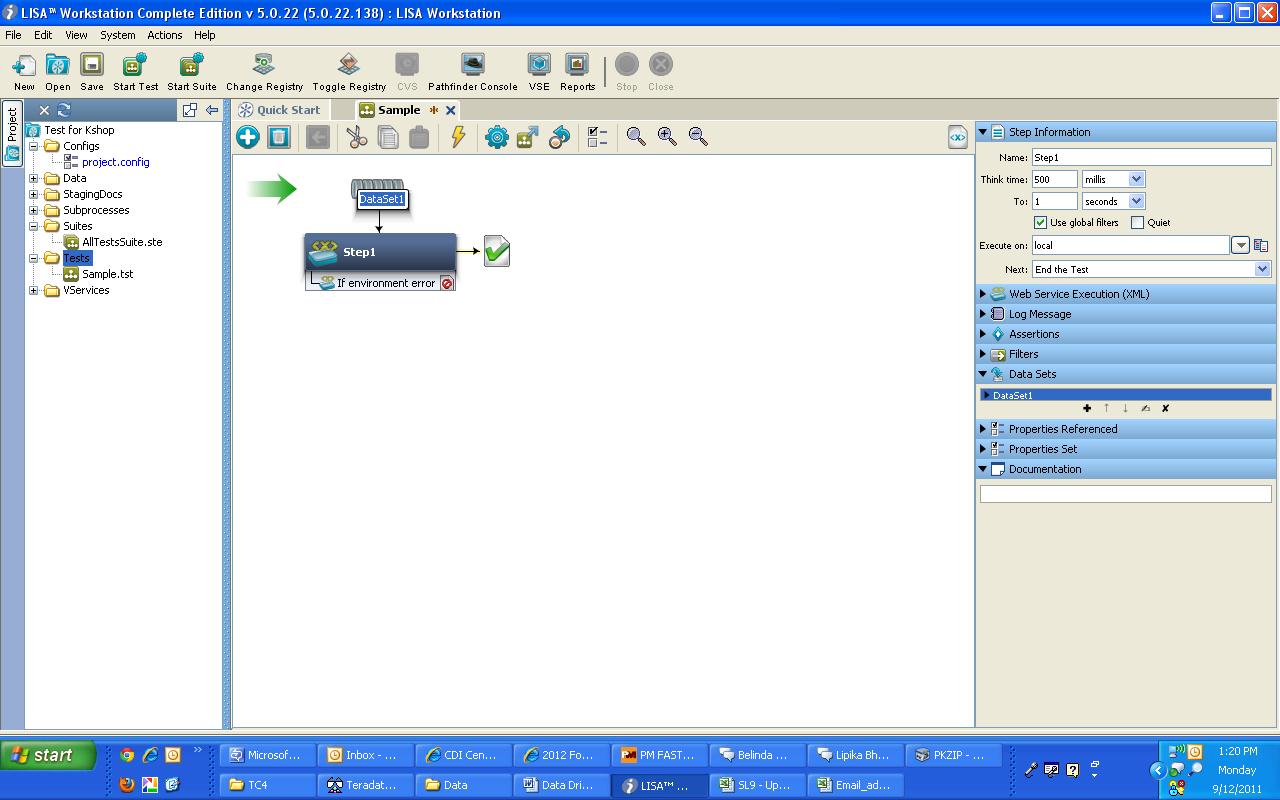Zoom in on the test workflow canvas
Image resolution: width=1280 pixels, height=800 pixels.
pyautogui.click(x=667, y=137)
